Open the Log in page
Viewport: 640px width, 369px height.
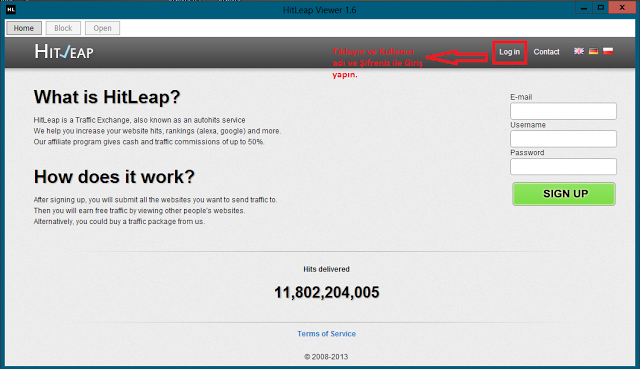pyautogui.click(x=509, y=52)
